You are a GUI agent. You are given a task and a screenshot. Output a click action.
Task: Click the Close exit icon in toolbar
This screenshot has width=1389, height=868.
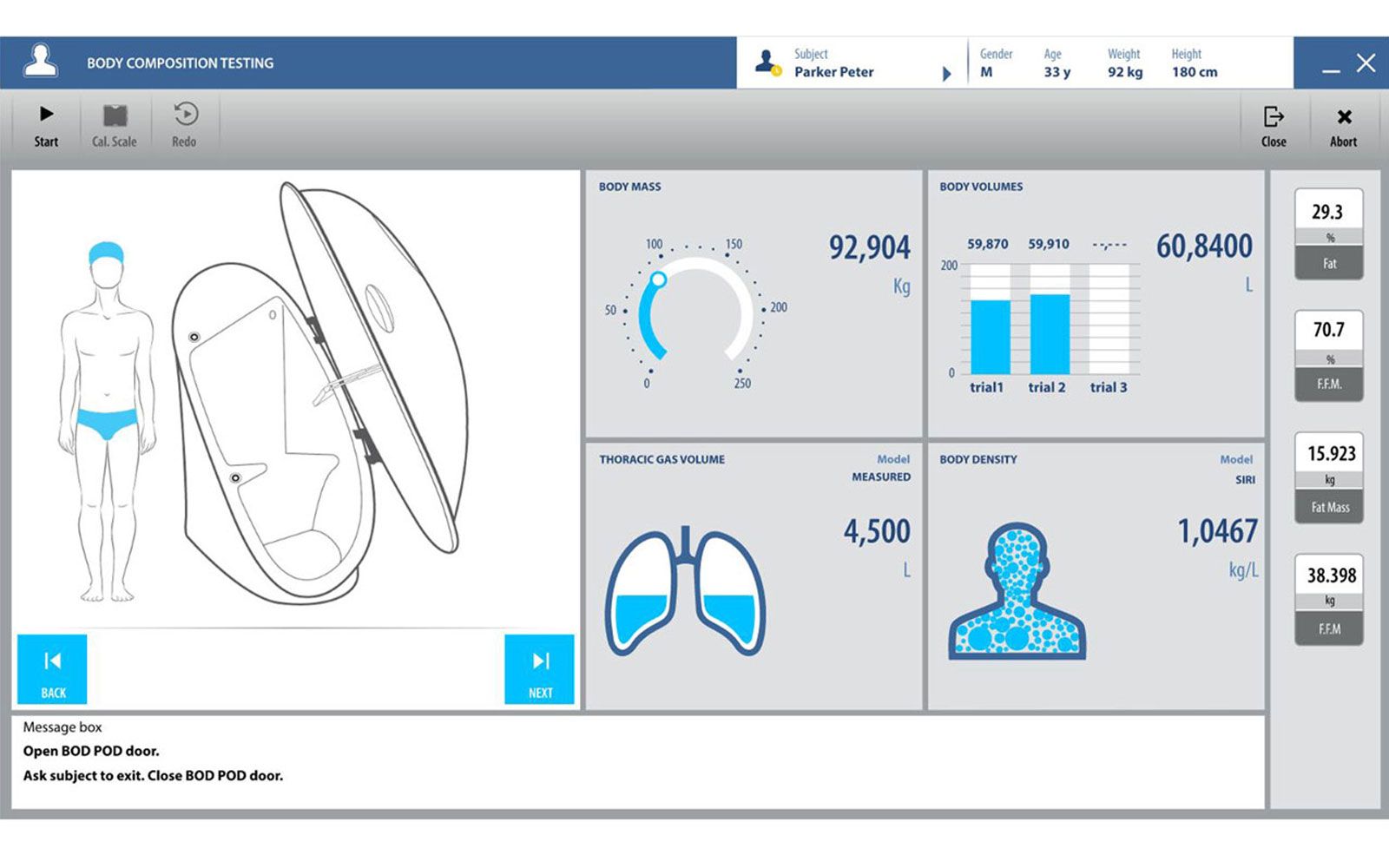click(x=1274, y=117)
